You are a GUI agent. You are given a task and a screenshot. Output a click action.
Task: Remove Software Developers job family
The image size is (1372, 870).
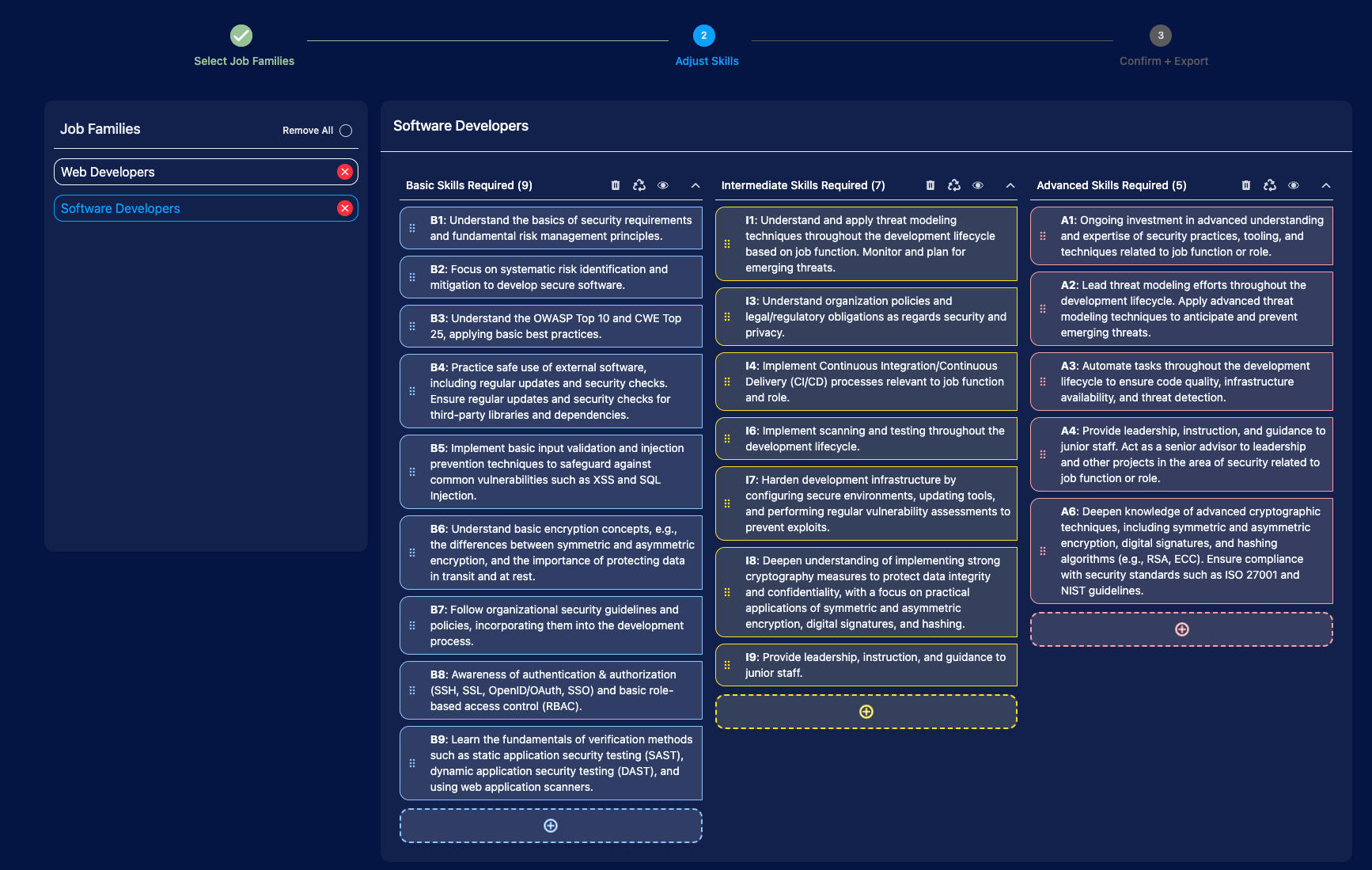[x=345, y=208]
